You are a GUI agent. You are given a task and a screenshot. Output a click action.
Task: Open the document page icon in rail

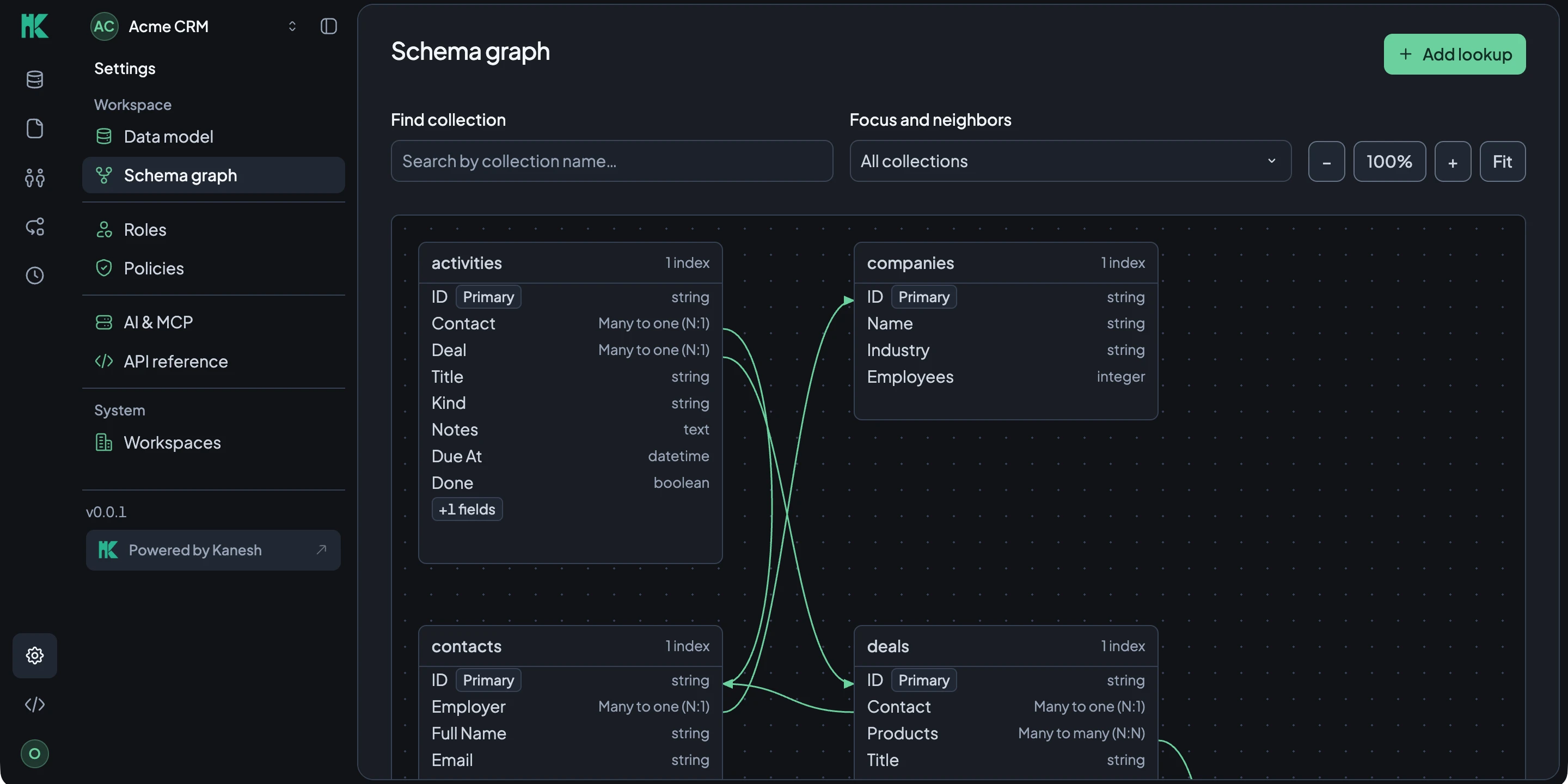click(x=35, y=128)
